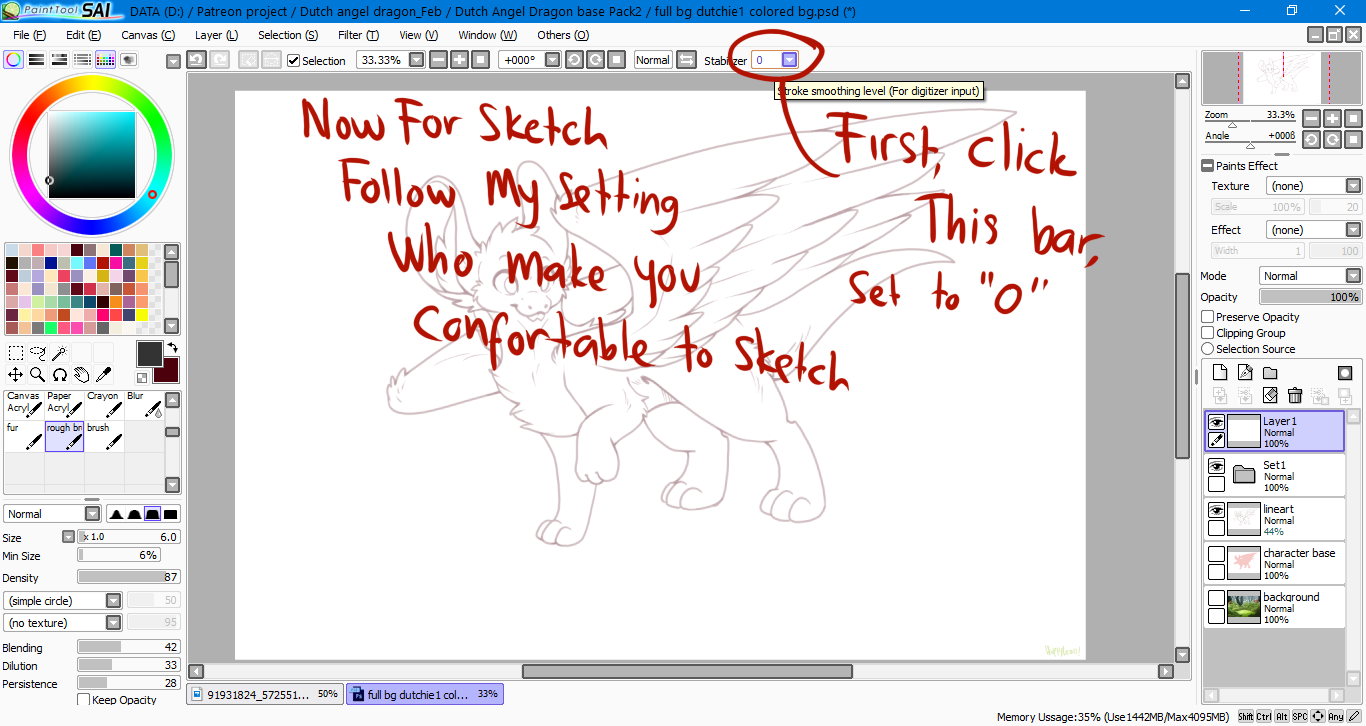Switch to the 91931824 document tab
1366x726 pixels.
click(266, 694)
